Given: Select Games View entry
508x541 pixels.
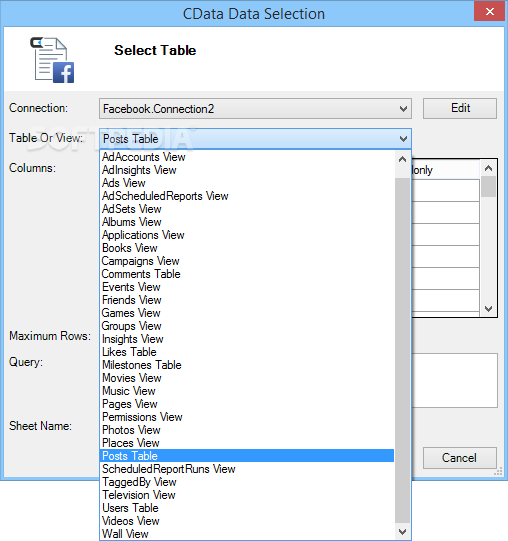Looking at the screenshot, I should click(247, 313).
